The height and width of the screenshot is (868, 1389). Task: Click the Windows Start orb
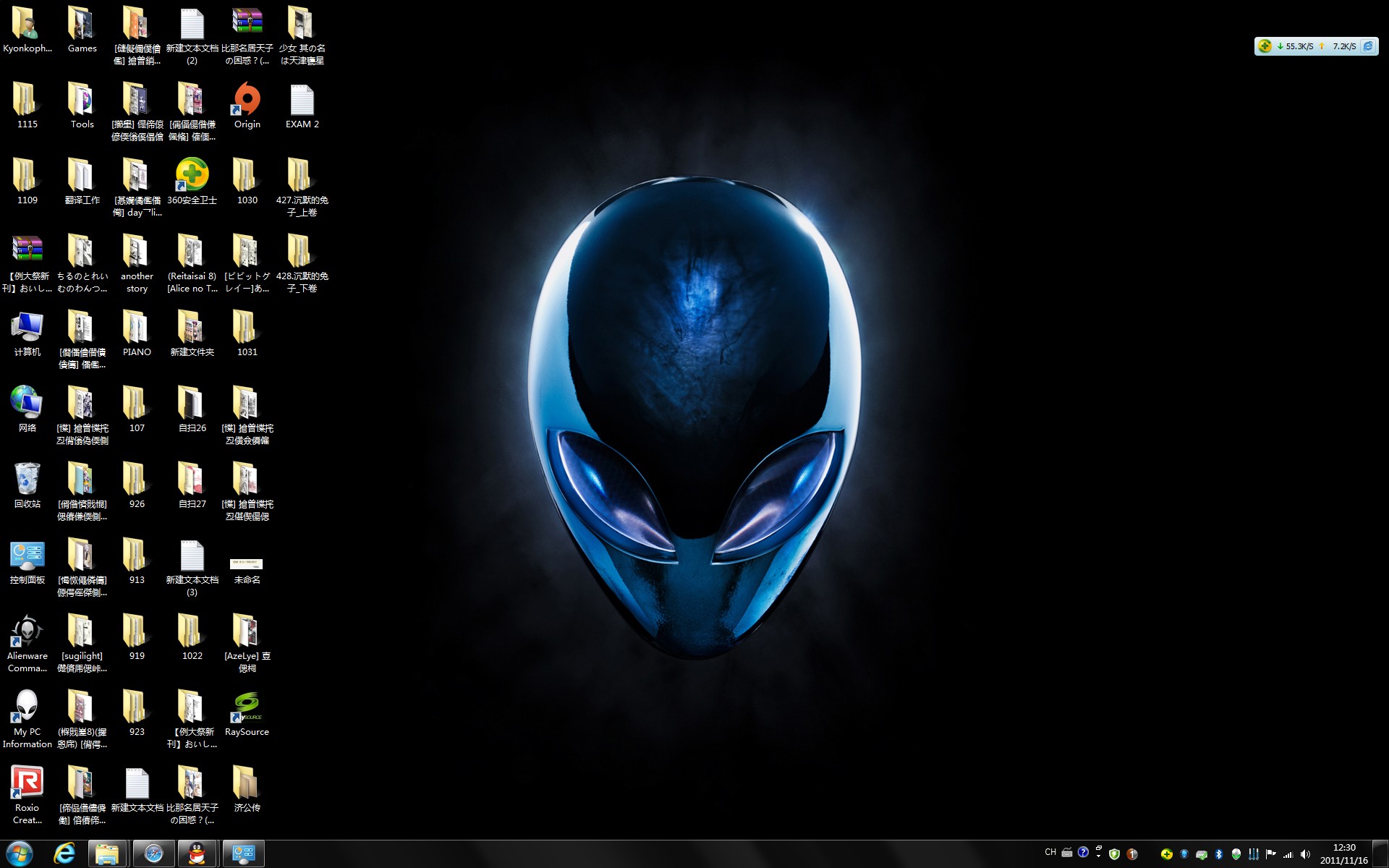coord(19,854)
